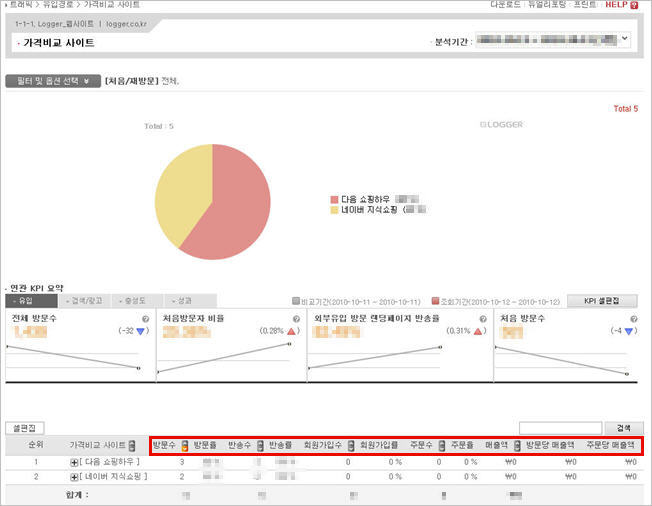This screenshot has height=506, width=652.
Task: Sort by 방문수 column sort icon
Action: [x=184, y=444]
